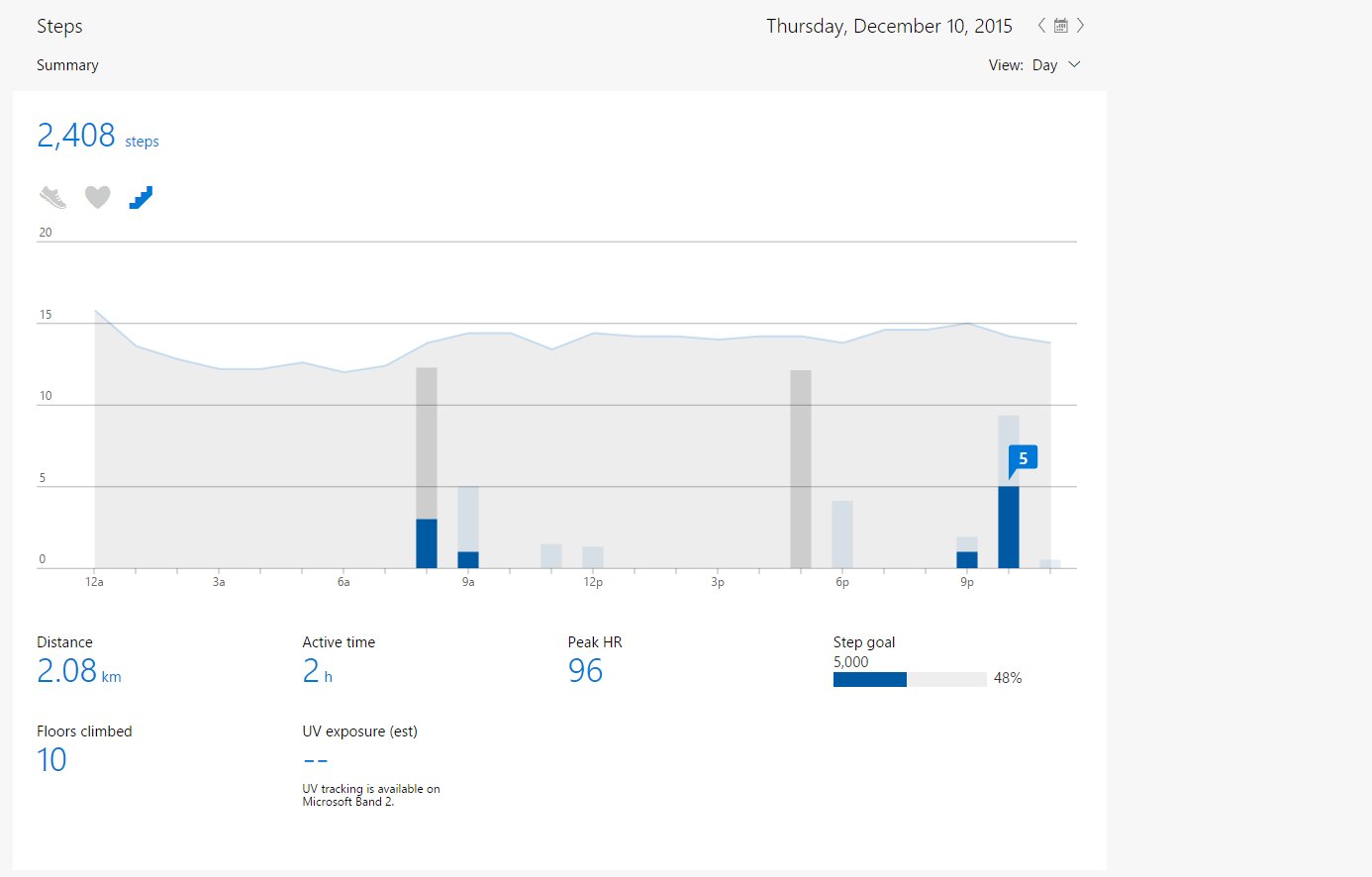Image resolution: width=1372 pixels, height=877 pixels.
Task: Toggle the heart rate icon
Action: pos(97,197)
